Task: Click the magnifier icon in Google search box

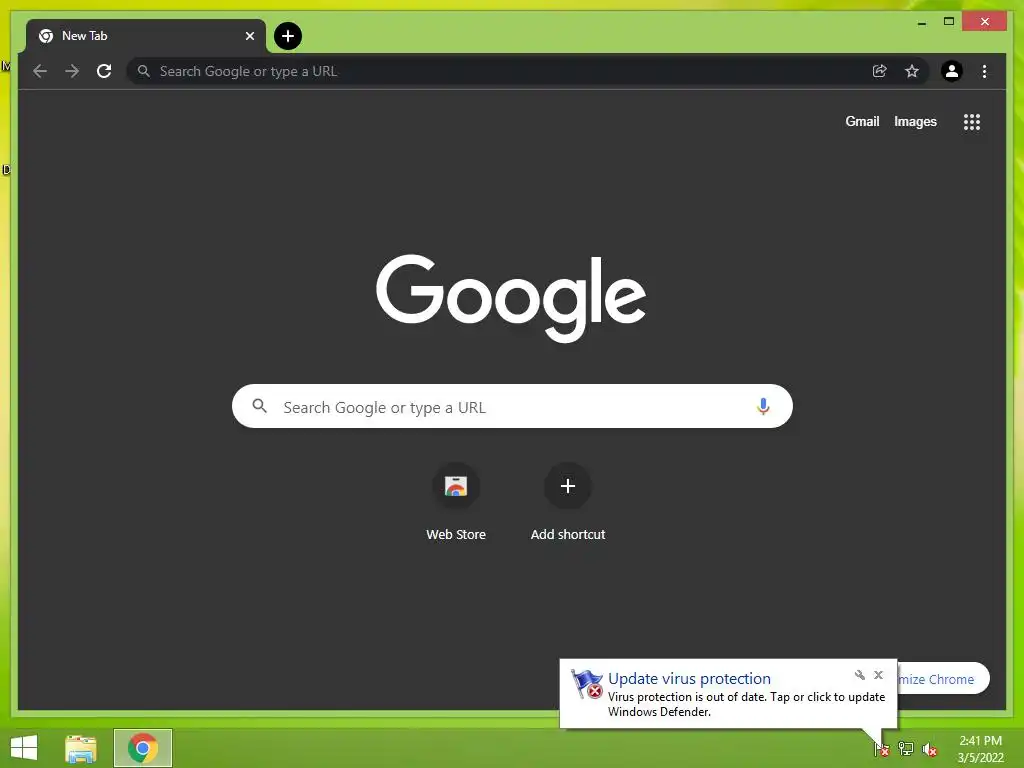Action: [259, 406]
